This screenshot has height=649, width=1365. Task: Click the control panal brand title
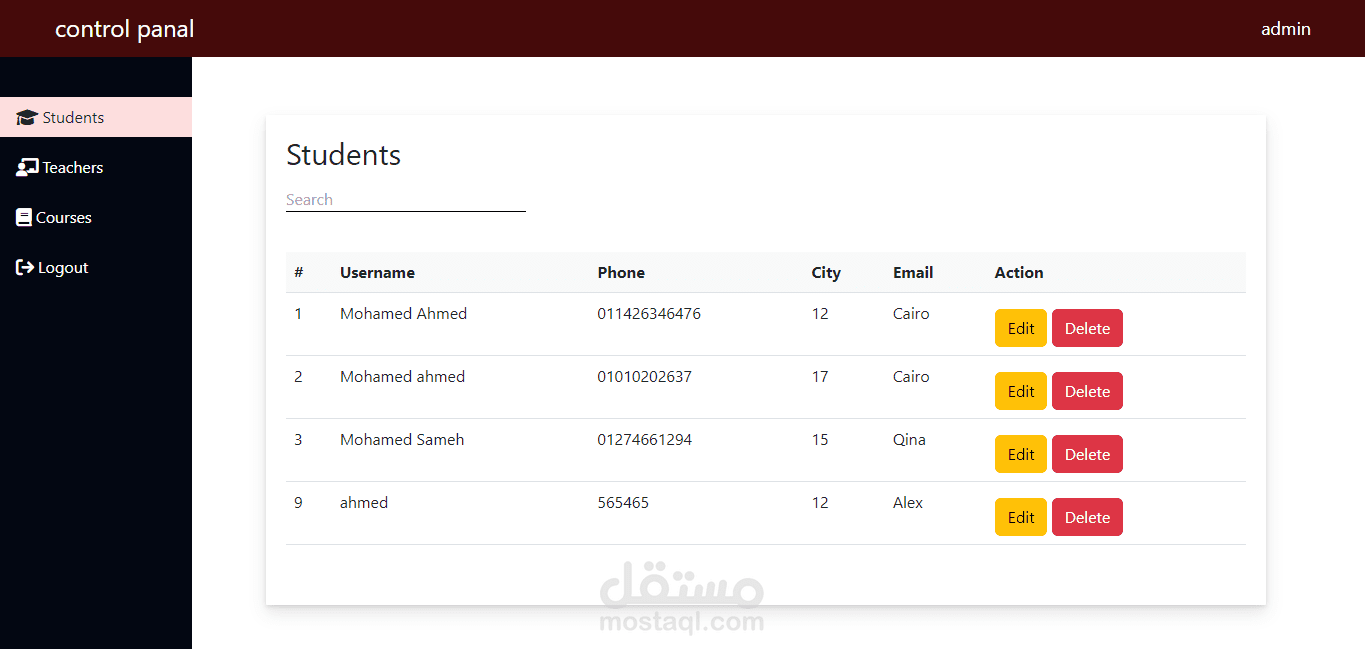(125, 29)
